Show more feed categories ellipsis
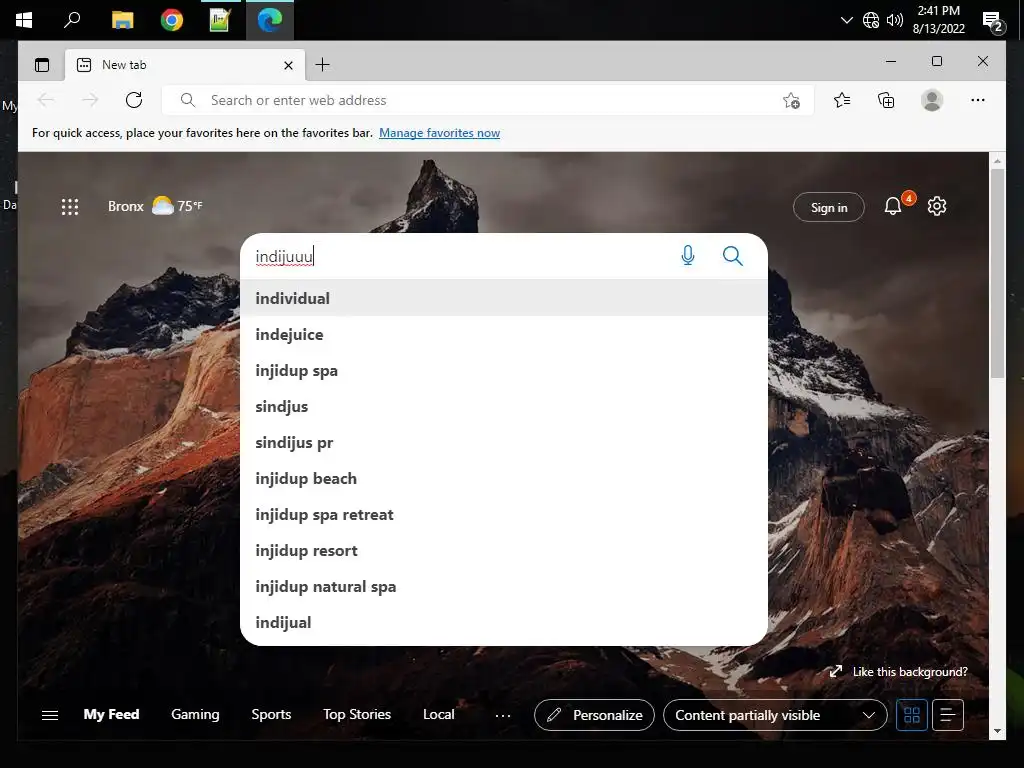The image size is (1024, 768). [503, 716]
